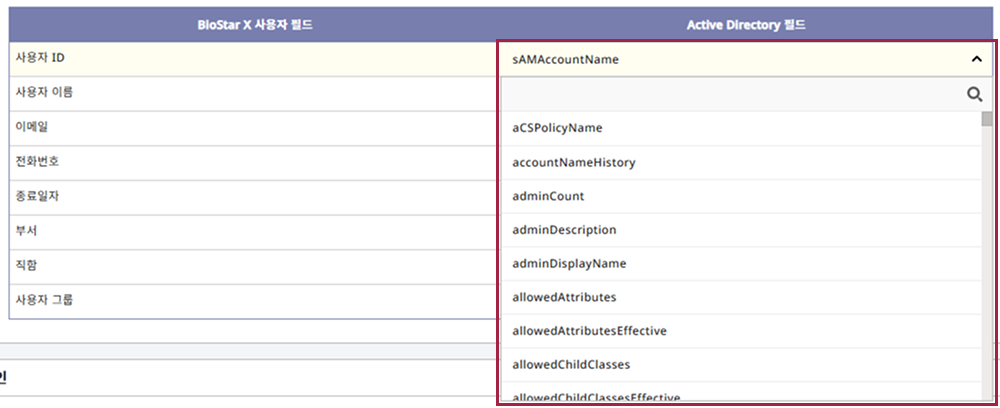1000x408 pixels.
Task: Type in the dropdown search field
Action: pos(730,94)
